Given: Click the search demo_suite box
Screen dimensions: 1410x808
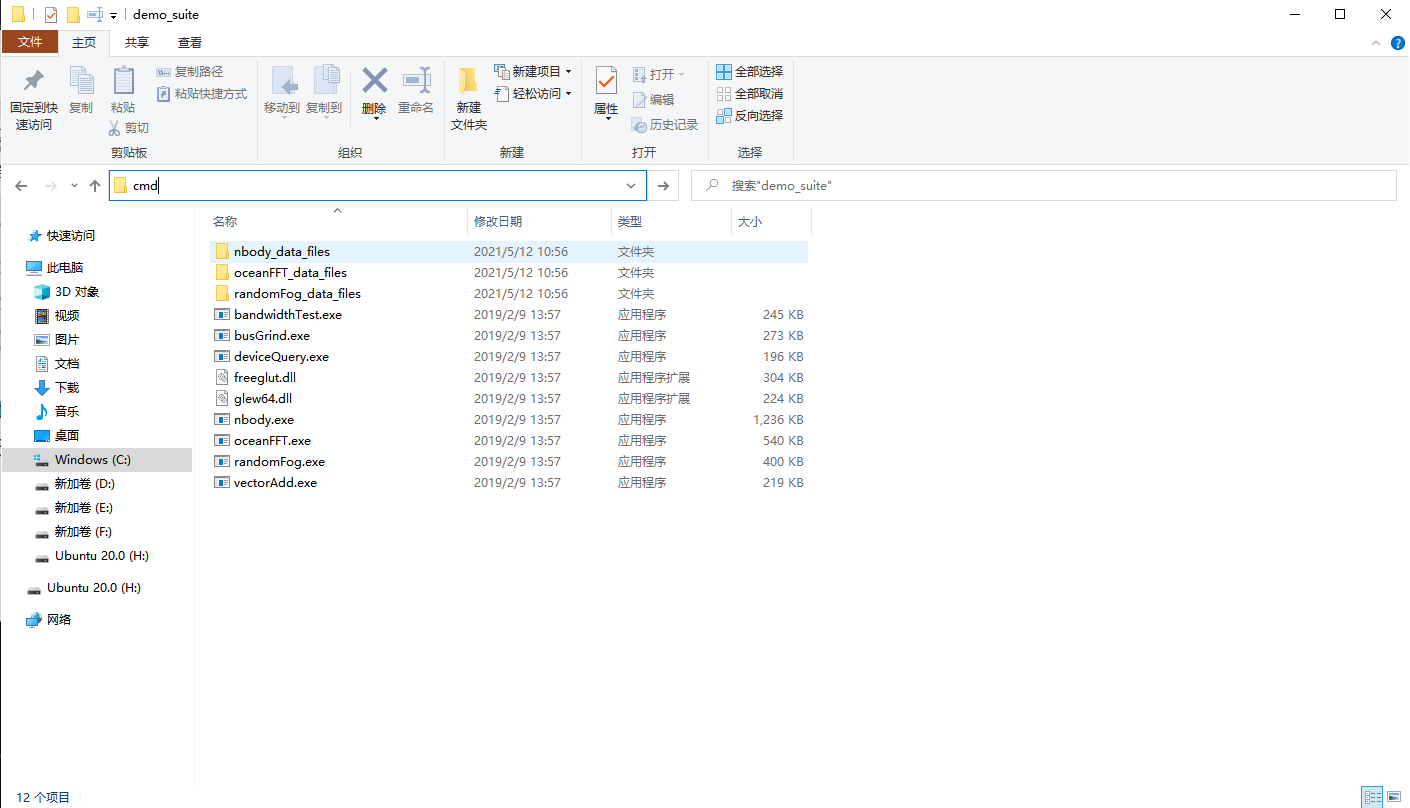Looking at the screenshot, I should point(1043,186).
